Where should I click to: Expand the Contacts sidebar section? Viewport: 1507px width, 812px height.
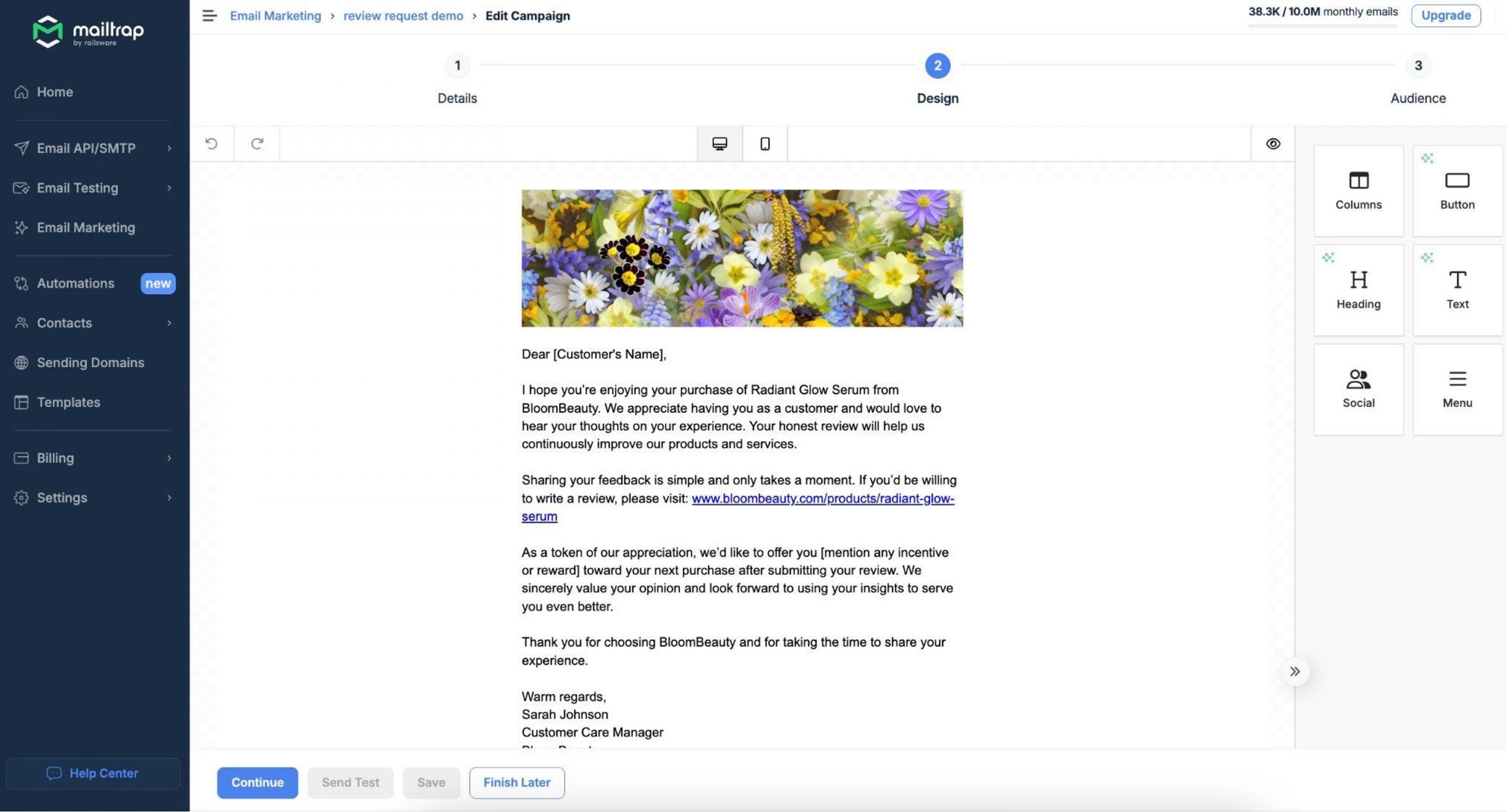64,322
